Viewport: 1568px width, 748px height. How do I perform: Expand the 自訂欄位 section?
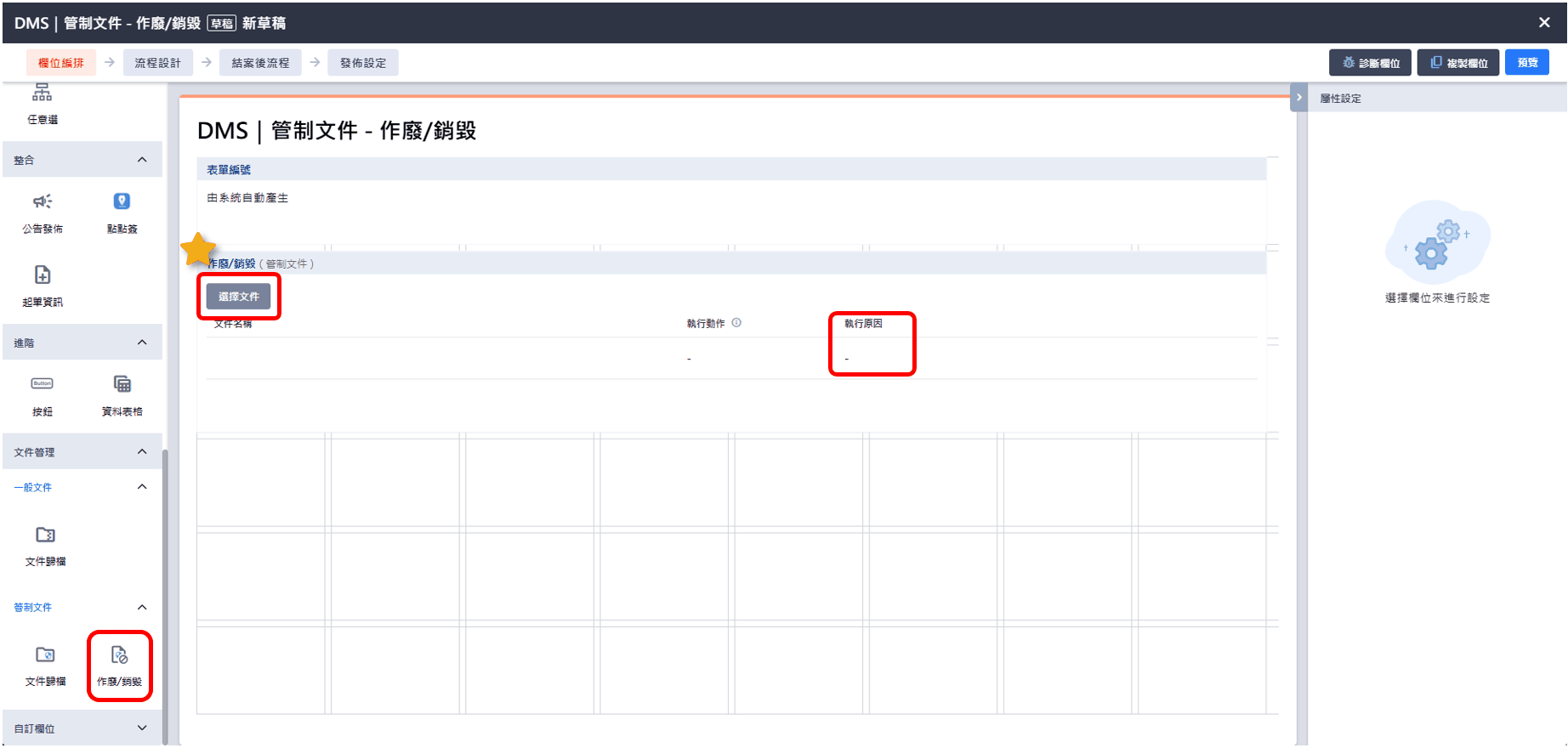tap(142, 728)
